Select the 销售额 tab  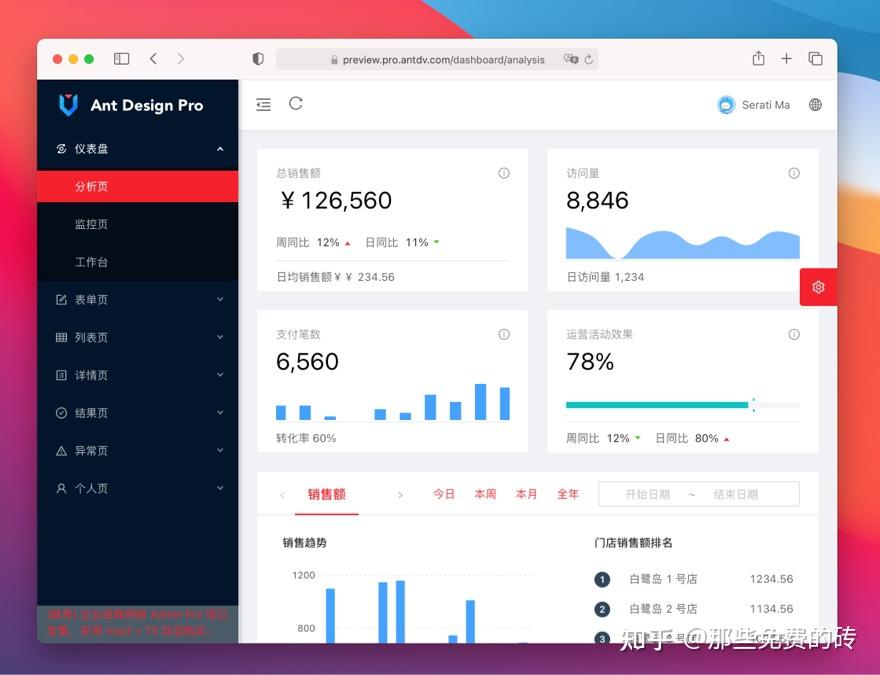327,493
